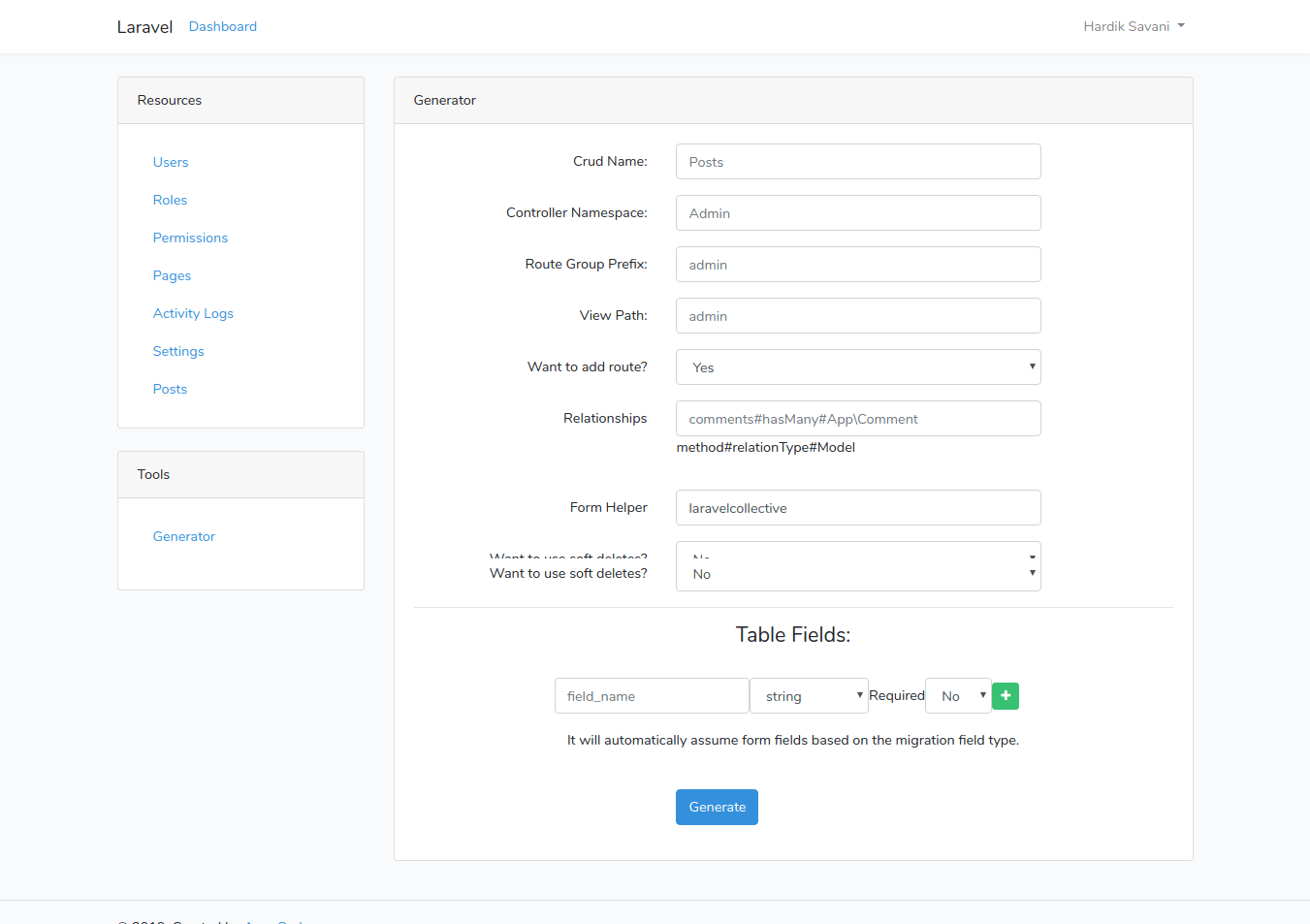Go to Users in Resources sidebar

pyautogui.click(x=171, y=162)
